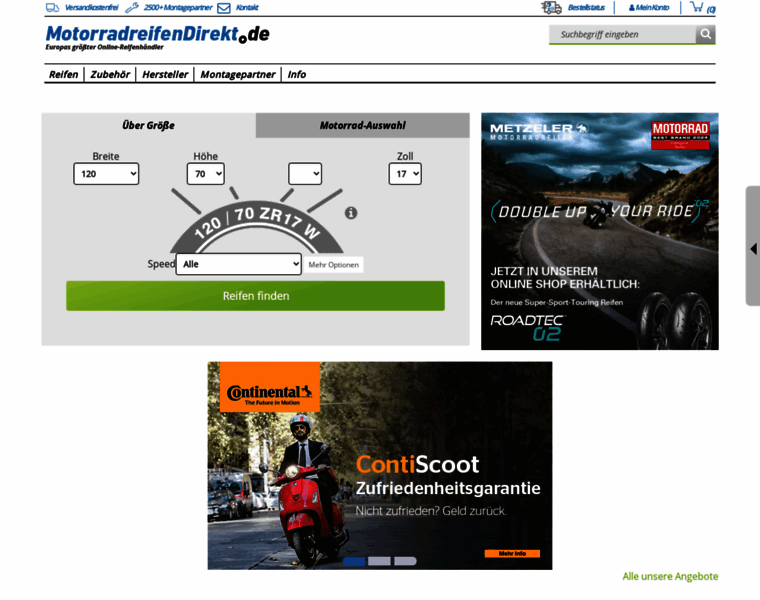Click the tire size info icon
Screen dimensions: 760x600
pos(351,213)
